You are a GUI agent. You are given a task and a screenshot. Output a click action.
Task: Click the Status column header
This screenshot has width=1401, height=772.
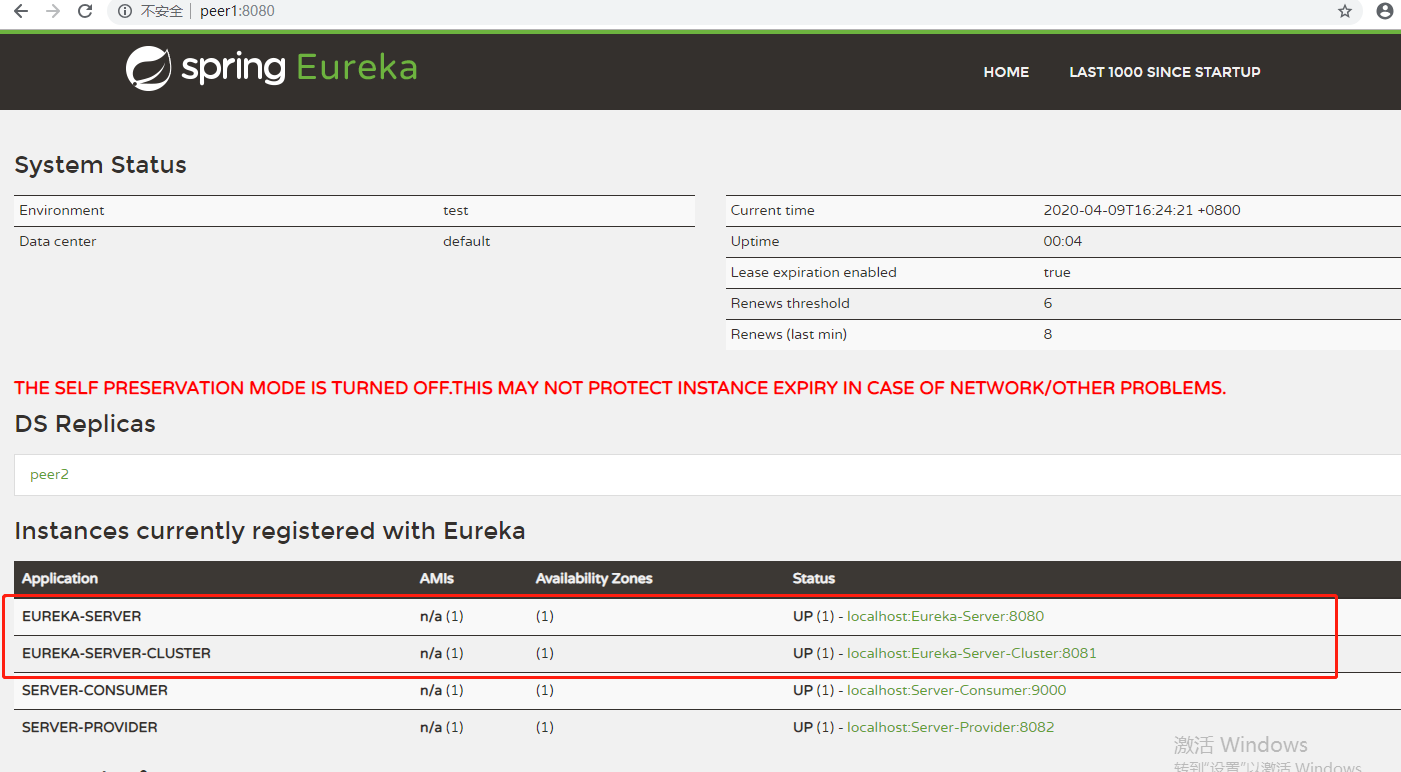pos(812,578)
